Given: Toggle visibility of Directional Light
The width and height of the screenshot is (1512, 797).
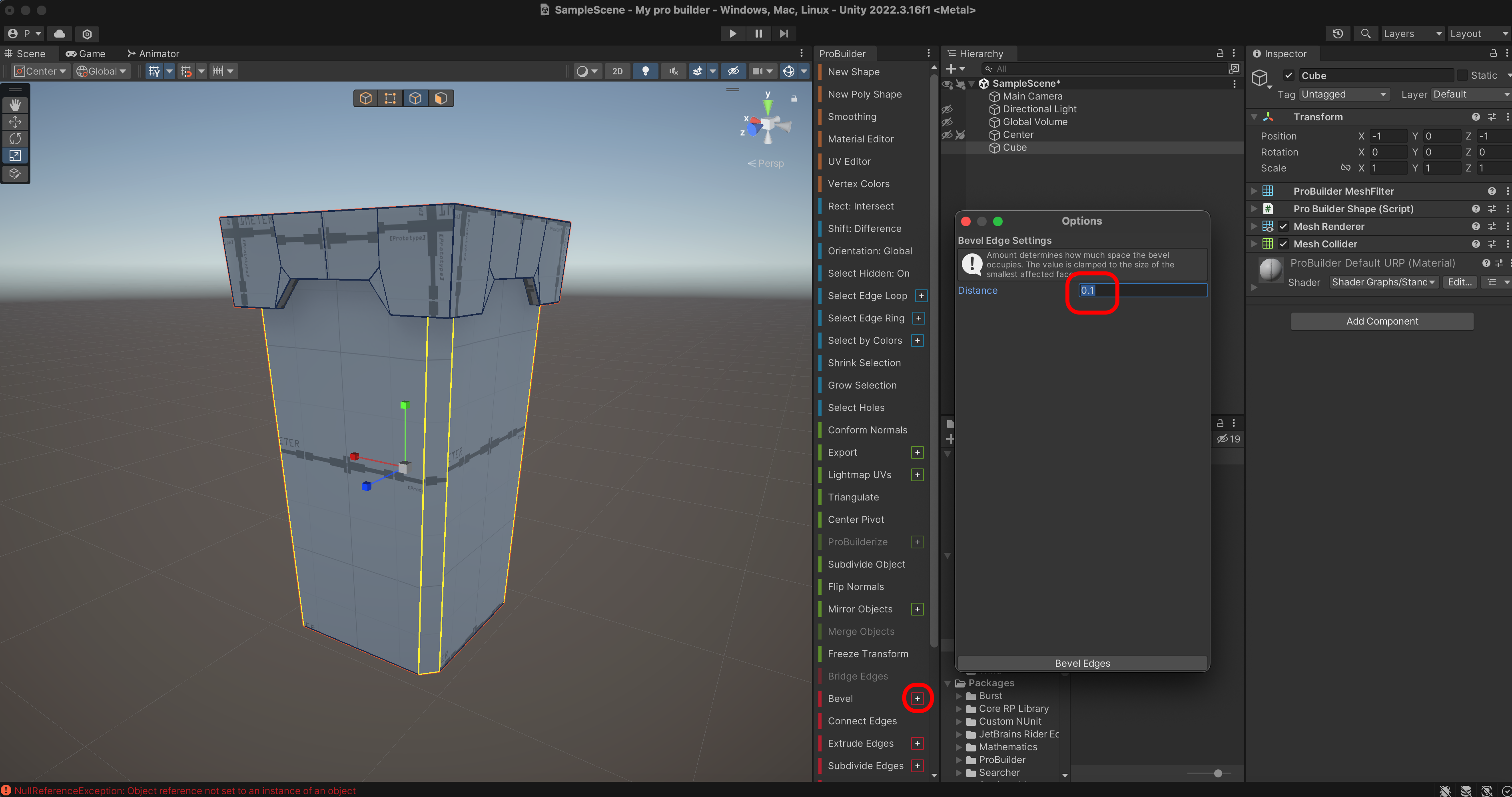Looking at the screenshot, I should 947,109.
